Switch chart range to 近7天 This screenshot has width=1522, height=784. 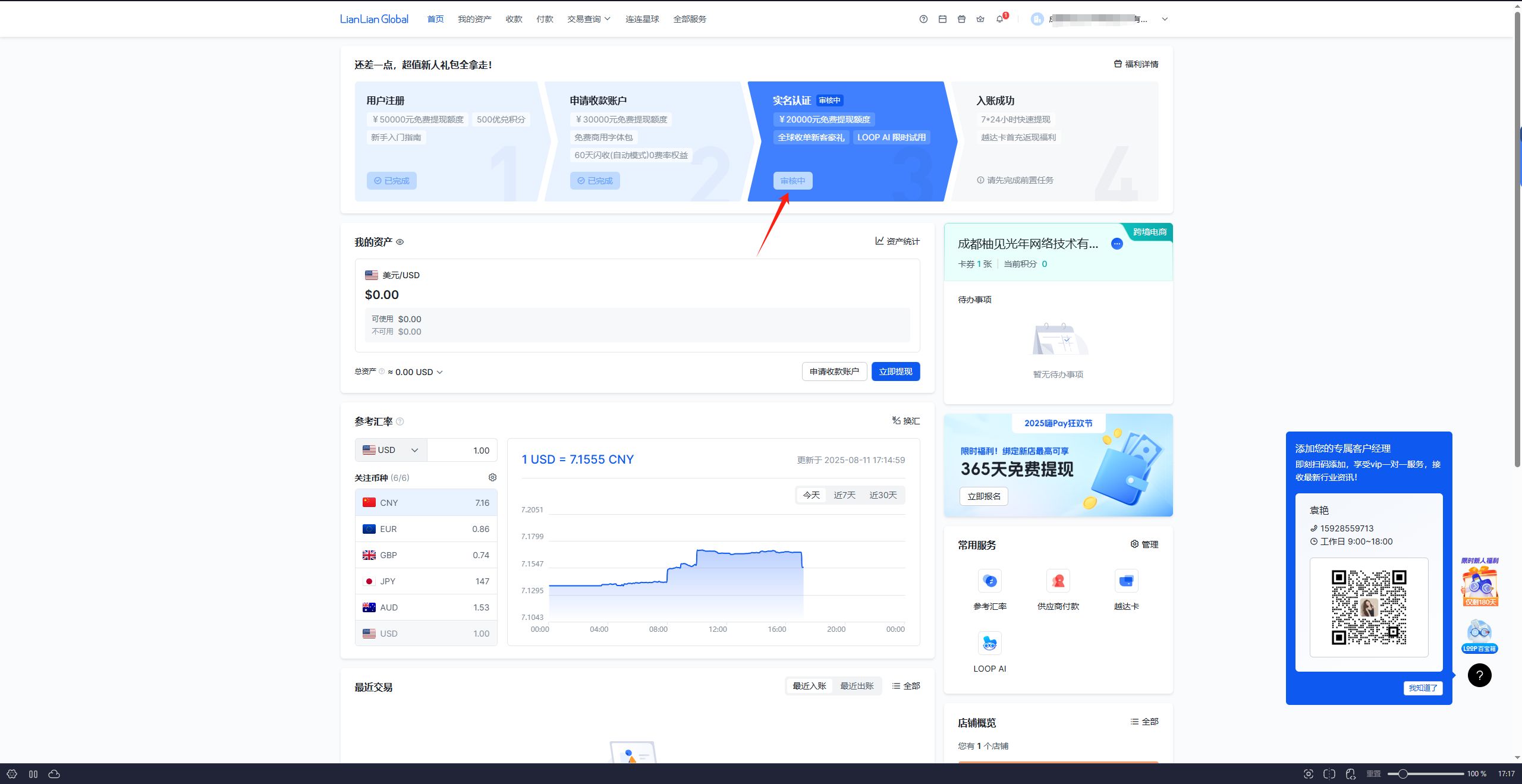click(844, 495)
